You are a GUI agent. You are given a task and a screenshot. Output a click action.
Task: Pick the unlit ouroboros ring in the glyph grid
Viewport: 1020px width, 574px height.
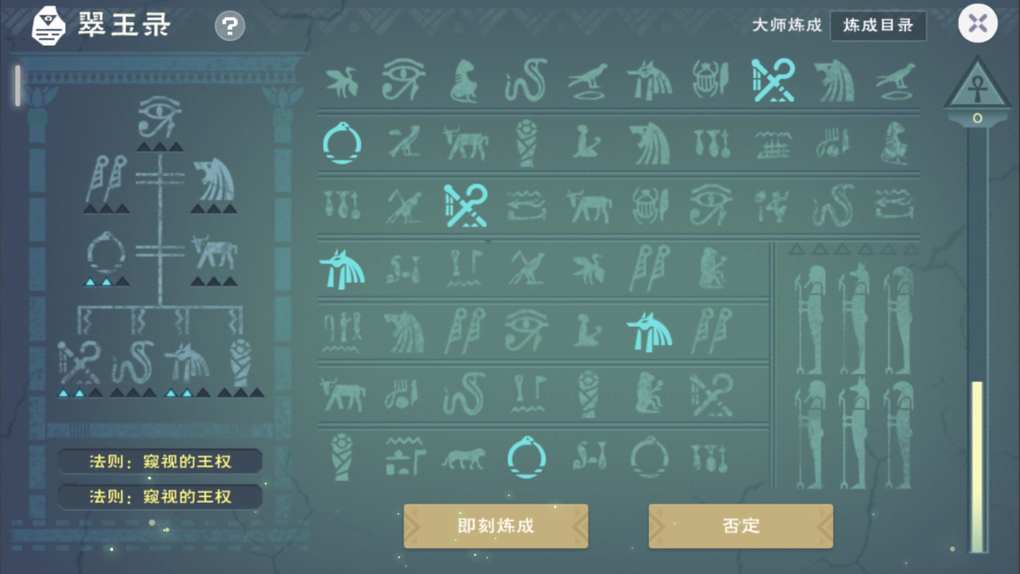(x=649, y=458)
